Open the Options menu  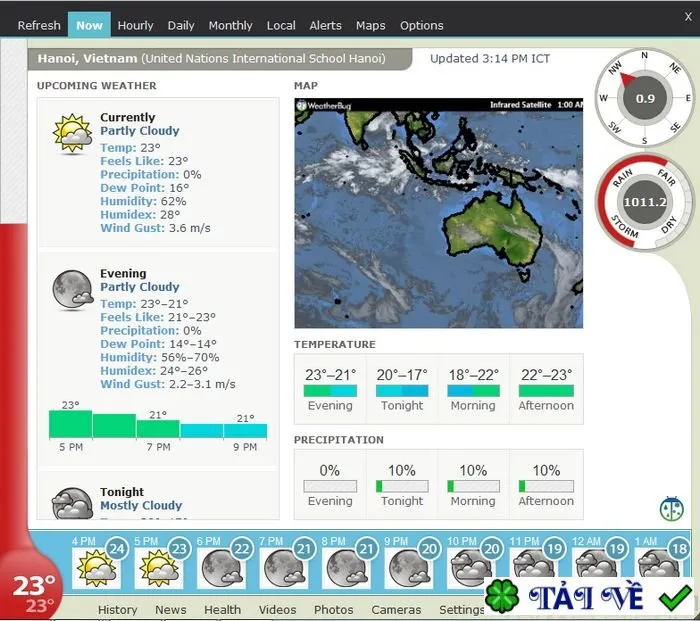421,25
